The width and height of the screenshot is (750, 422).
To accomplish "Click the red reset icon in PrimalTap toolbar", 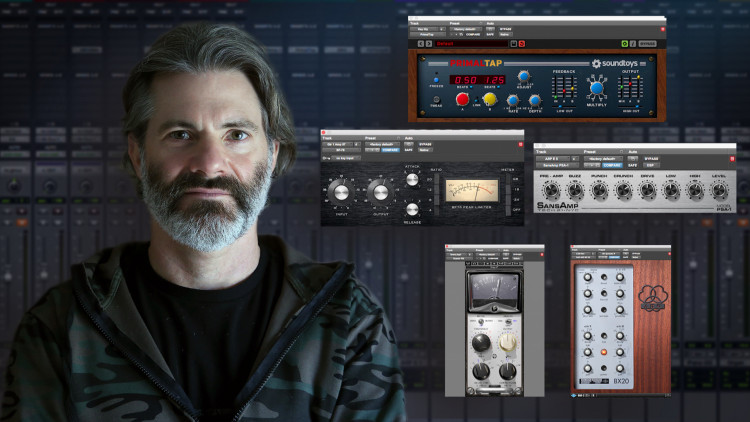I will (x=522, y=44).
